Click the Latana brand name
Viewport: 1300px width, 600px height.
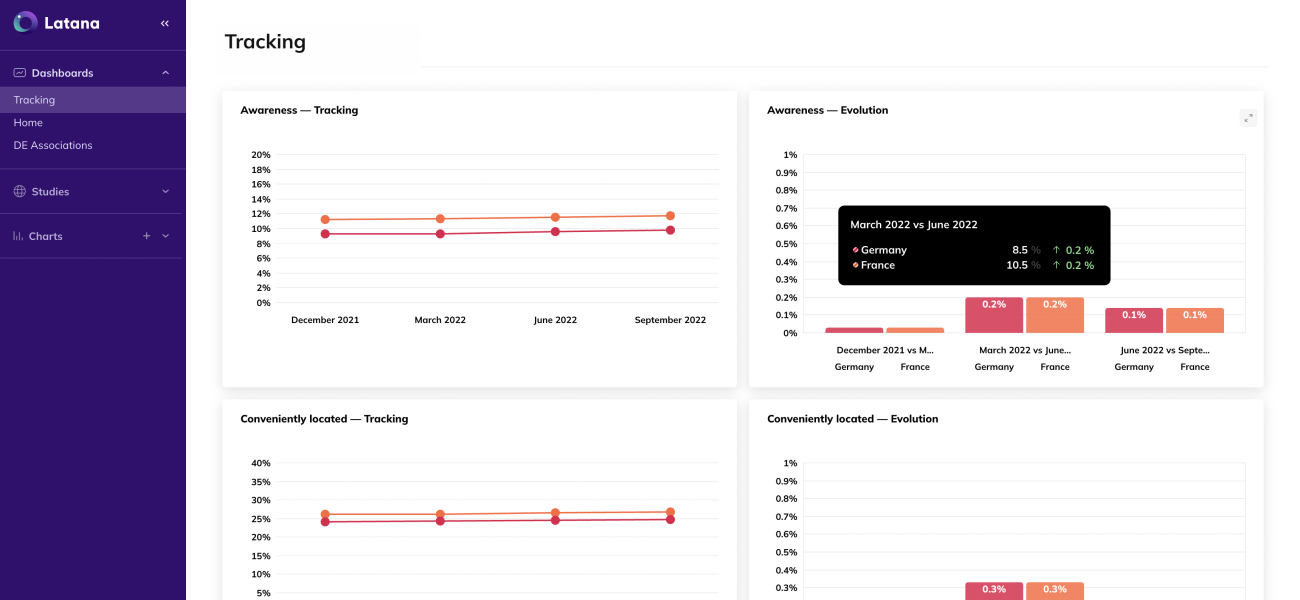pos(72,23)
